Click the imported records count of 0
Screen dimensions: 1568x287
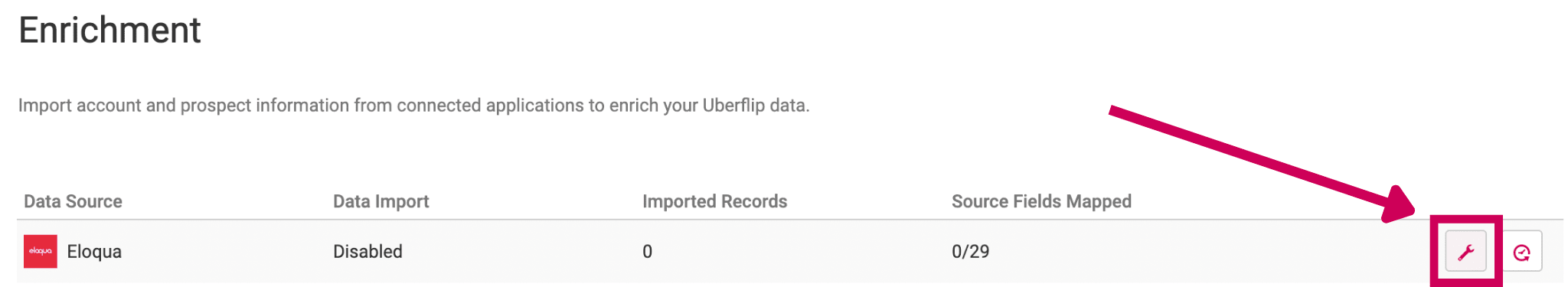click(x=648, y=251)
